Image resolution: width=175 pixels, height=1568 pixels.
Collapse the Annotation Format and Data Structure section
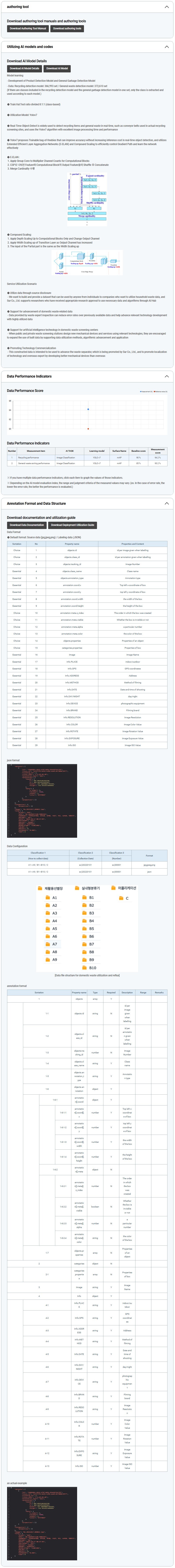pos(166,503)
